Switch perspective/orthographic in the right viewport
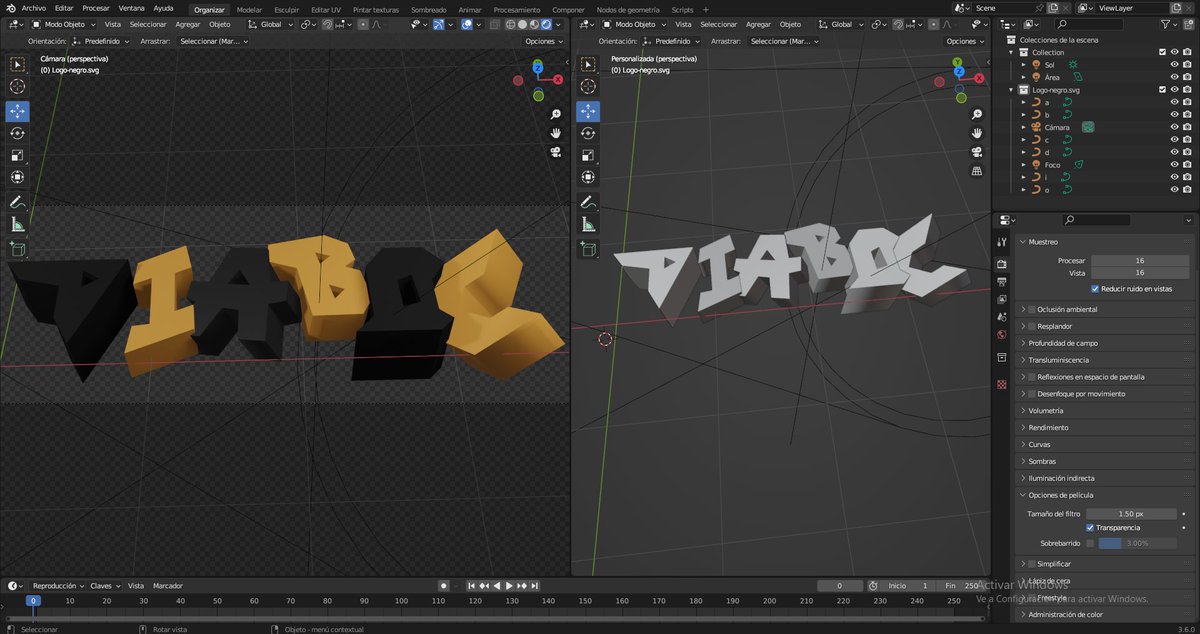The height and width of the screenshot is (634, 1200). click(977, 171)
